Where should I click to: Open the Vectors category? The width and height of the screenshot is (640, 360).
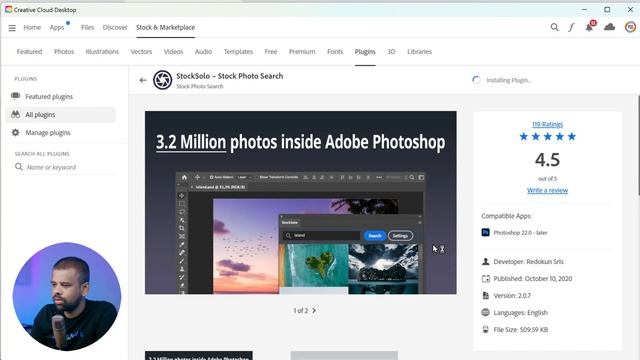[141, 51]
